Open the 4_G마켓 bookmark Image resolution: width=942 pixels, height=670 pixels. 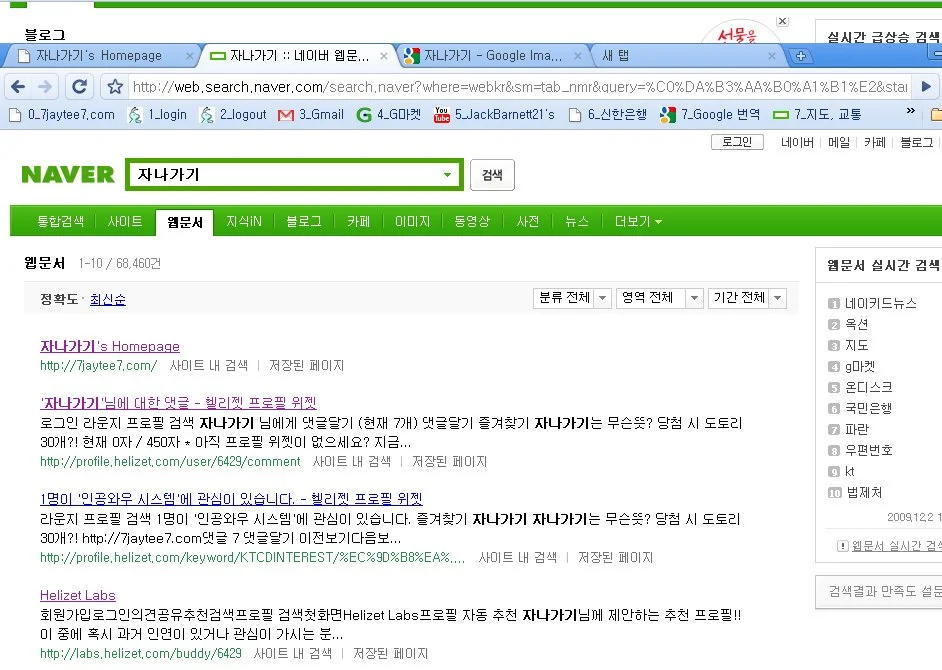point(389,114)
